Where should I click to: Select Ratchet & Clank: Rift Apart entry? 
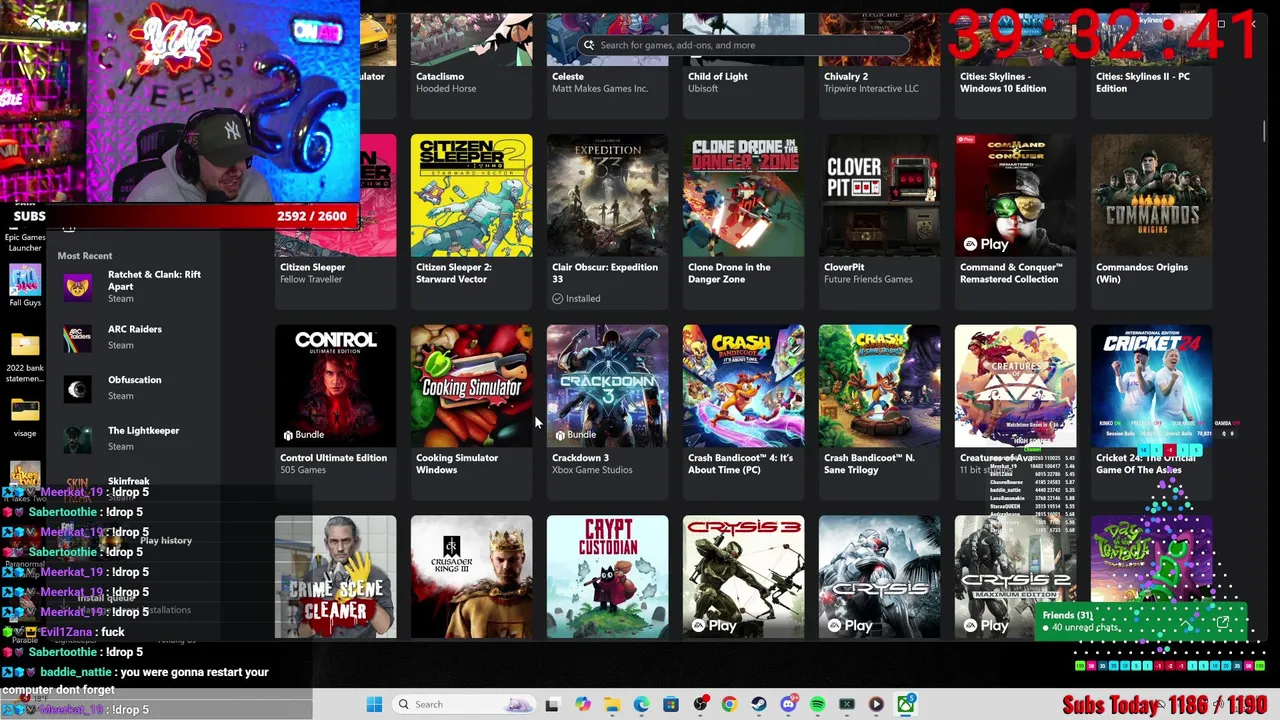coord(133,287)
